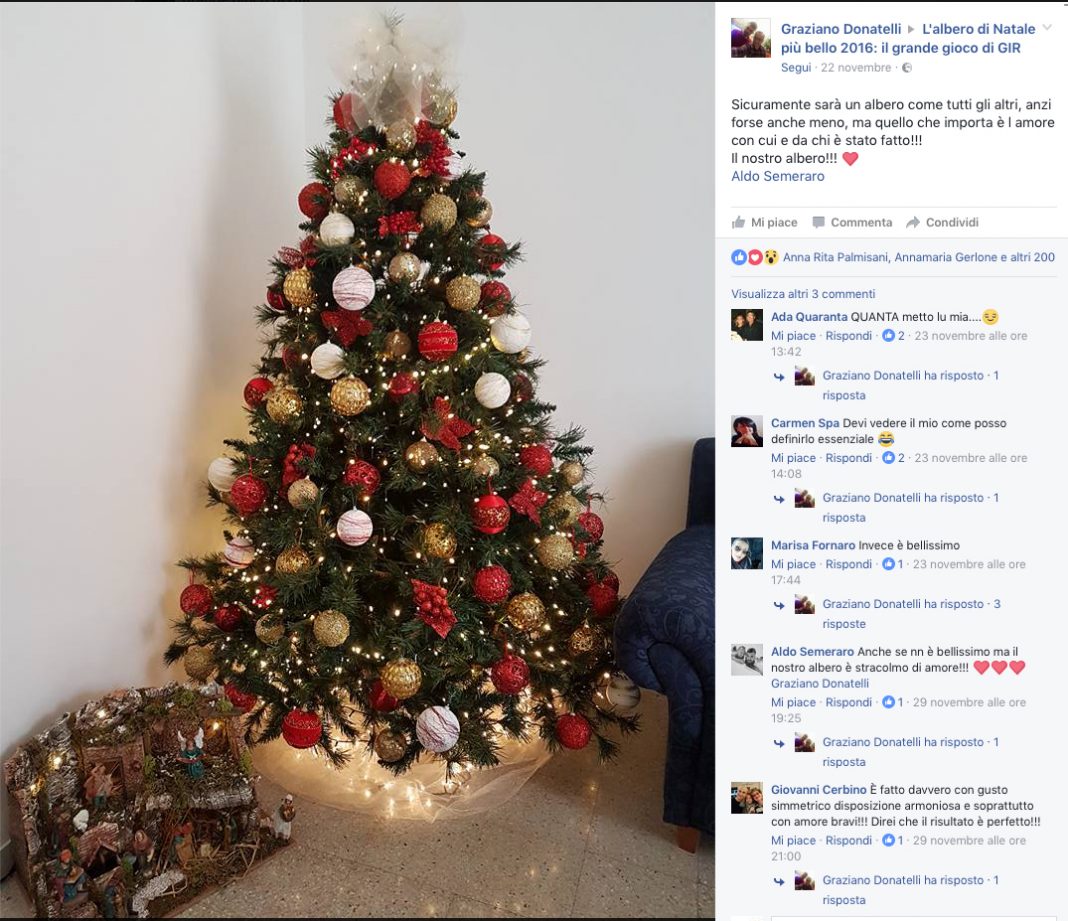The height and width of the screenshot is (921, 1068).
Task: Click the reply arrow icon under Carmen Spa's comment
Action: 779,499
